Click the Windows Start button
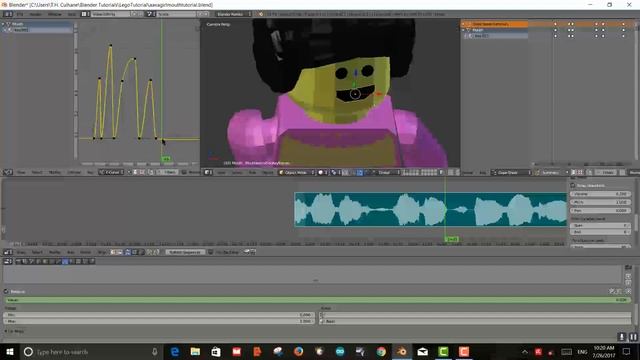The width and height of the screenshot is (640, 360). [10, 351]
